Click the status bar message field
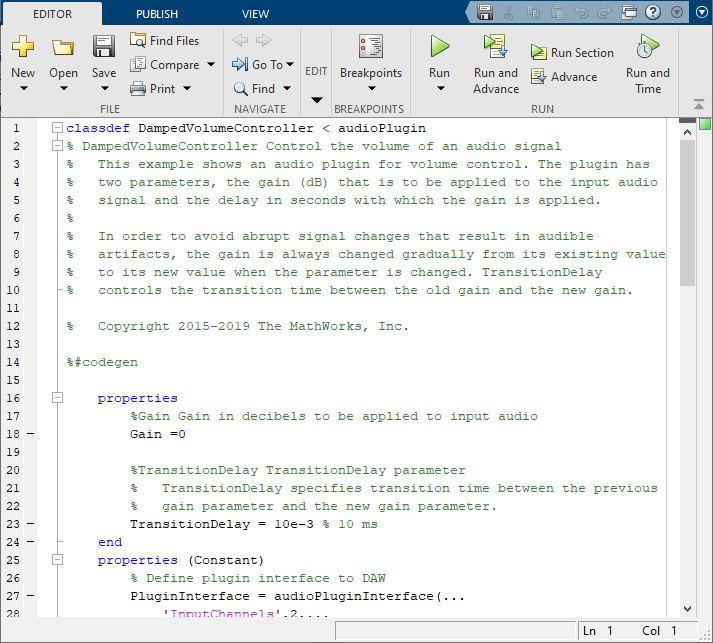Image resolution: width=713 pixels, height=643 pixels. [456, 631]
